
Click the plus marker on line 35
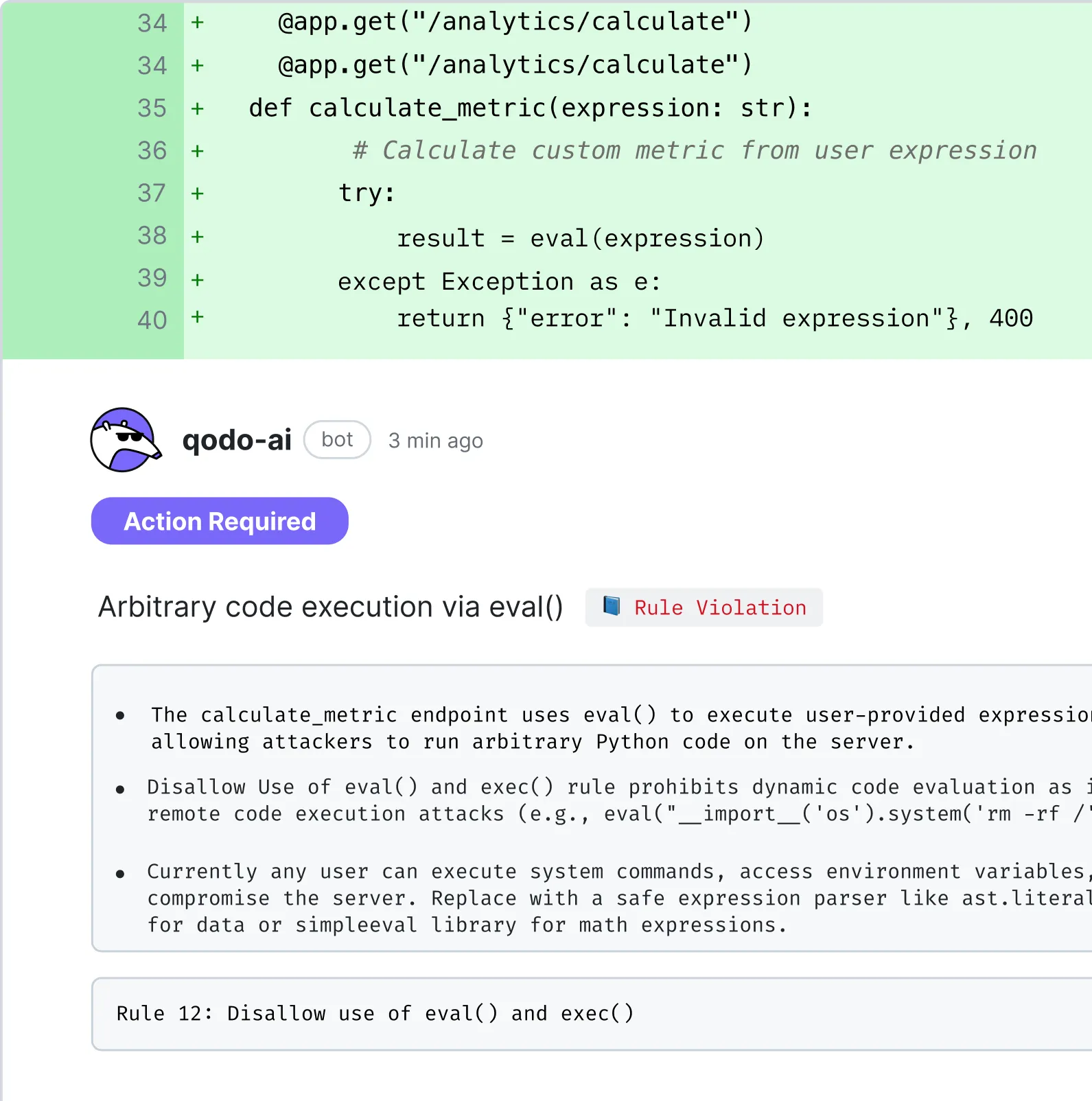click(198, 108)
